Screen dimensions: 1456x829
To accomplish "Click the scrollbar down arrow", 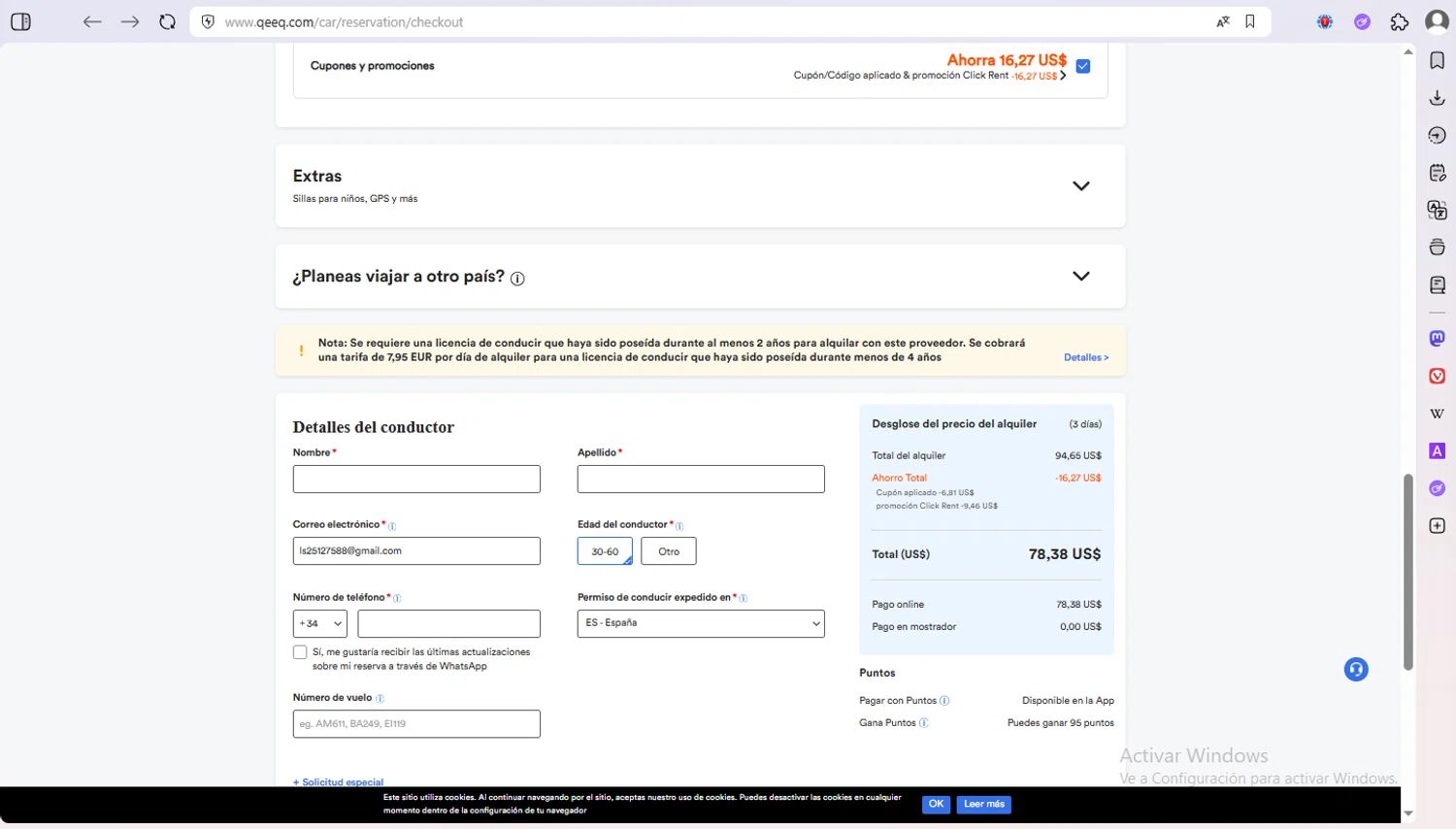I will 1408,813.
